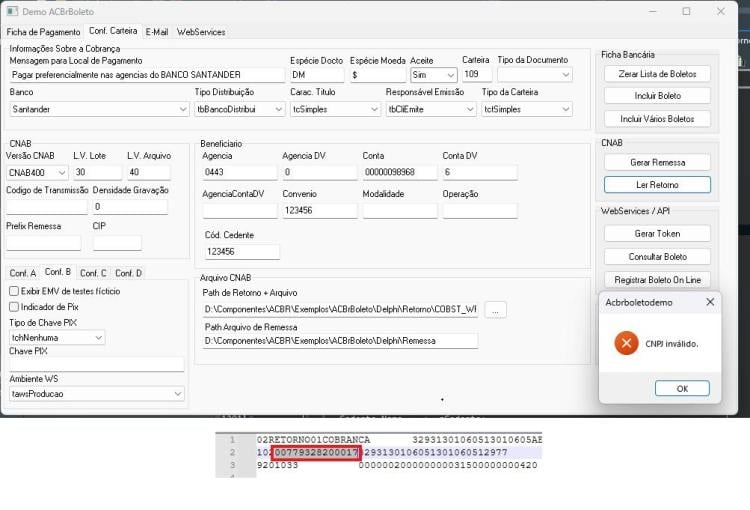Open the Conf. C sub-tab
The image size is (750, 510).
click(x=93, y=273)
